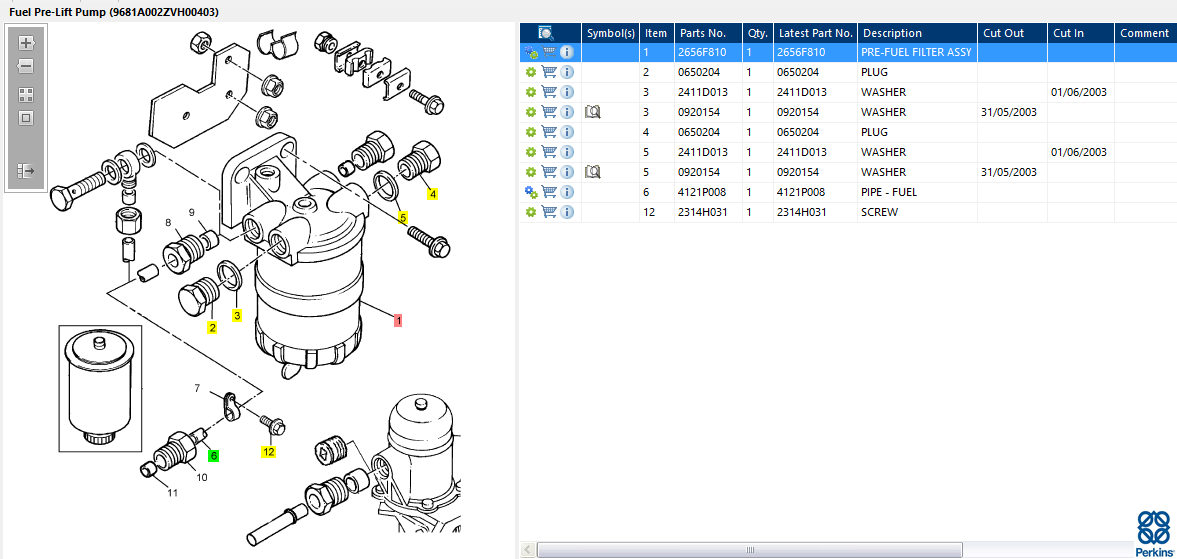Zoom out of the parts diagram

tap(26, 66)
